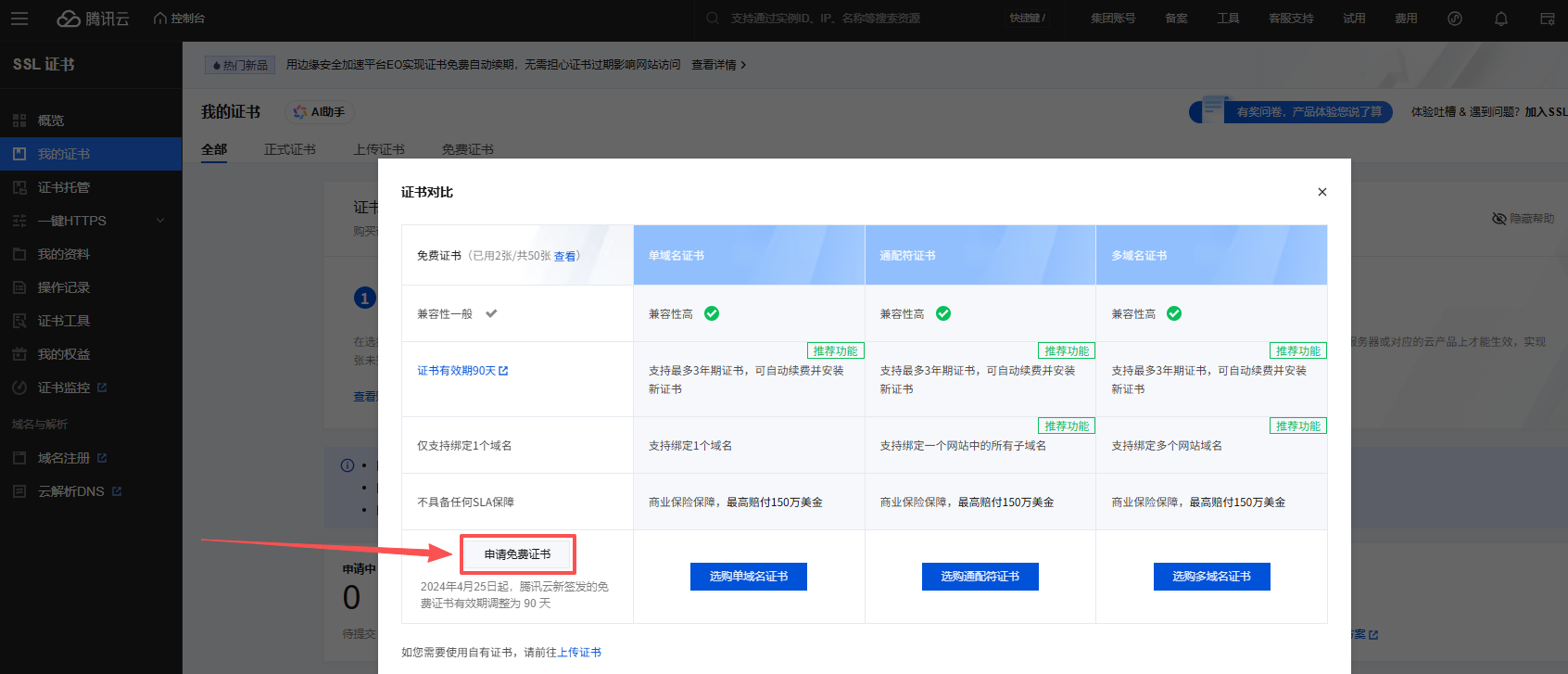Expand 查看详情 banner link
The width and height of the screenshot is (1568, 674).
(x=718, y=65)
